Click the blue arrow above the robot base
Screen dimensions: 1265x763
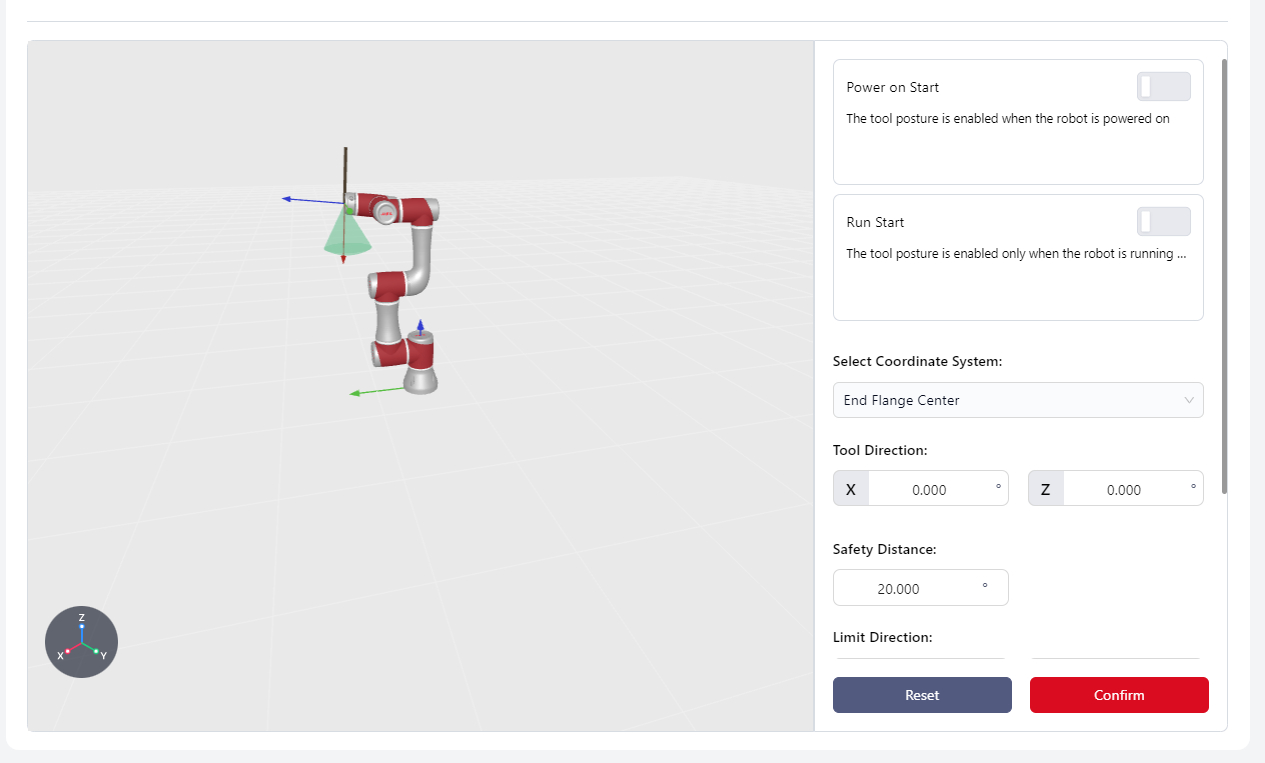pyautogui.click(x=421, y=327)
